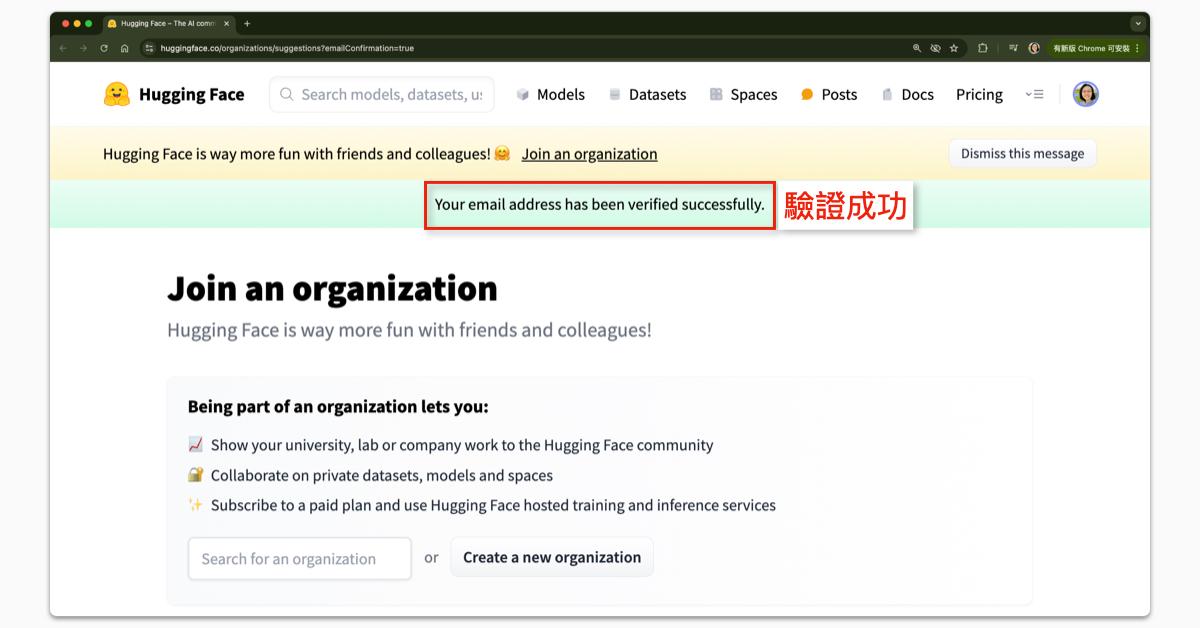The image size is (1200, 628).
Task: Click the zoom magnifier icon in address bar
Action: click(917, 48)
